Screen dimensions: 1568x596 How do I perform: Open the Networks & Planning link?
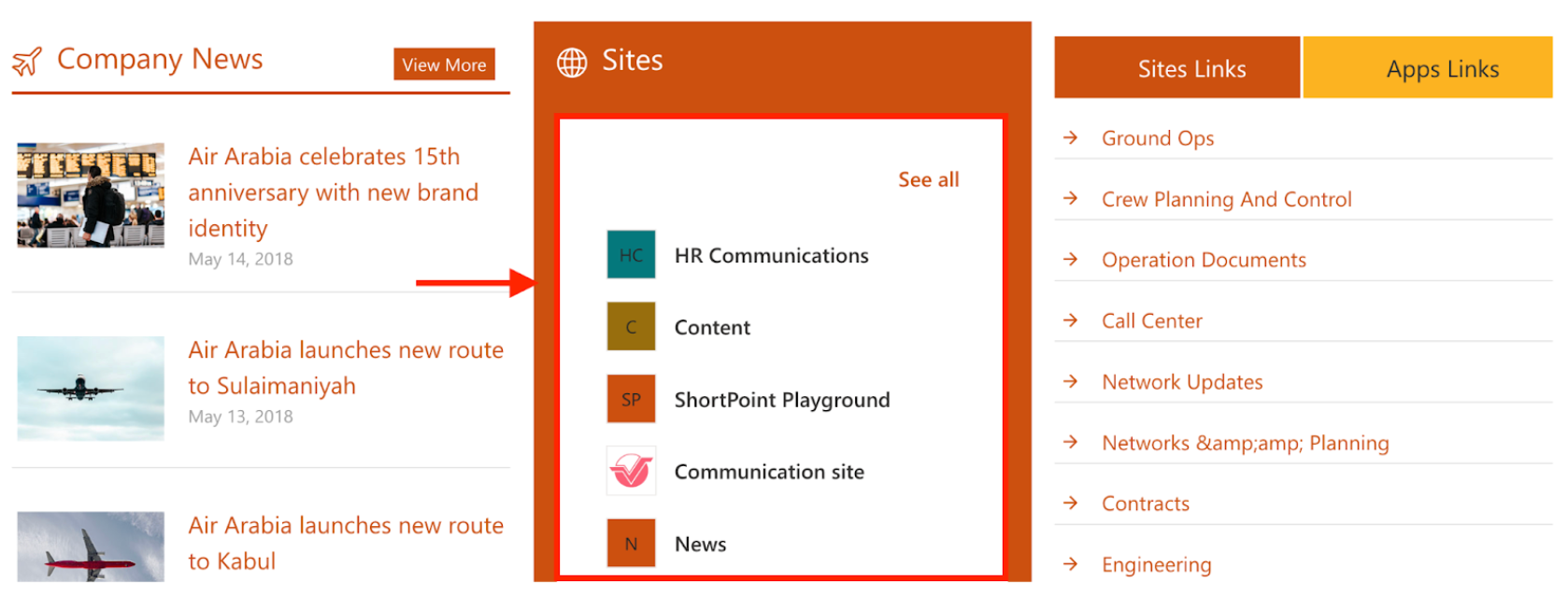(x=1245, y=443)
